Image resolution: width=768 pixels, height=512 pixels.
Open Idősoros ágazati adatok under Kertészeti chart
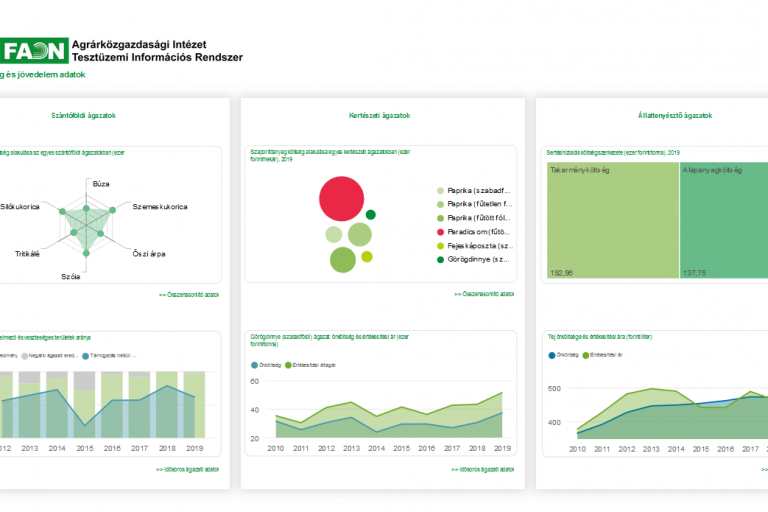pyautogui.click(x=484, y=469)
